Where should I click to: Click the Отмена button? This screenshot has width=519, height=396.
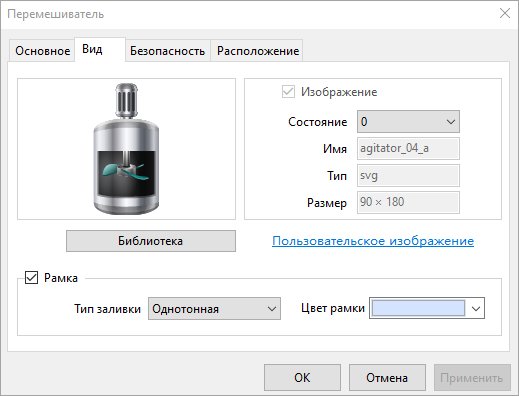point(387,377)
